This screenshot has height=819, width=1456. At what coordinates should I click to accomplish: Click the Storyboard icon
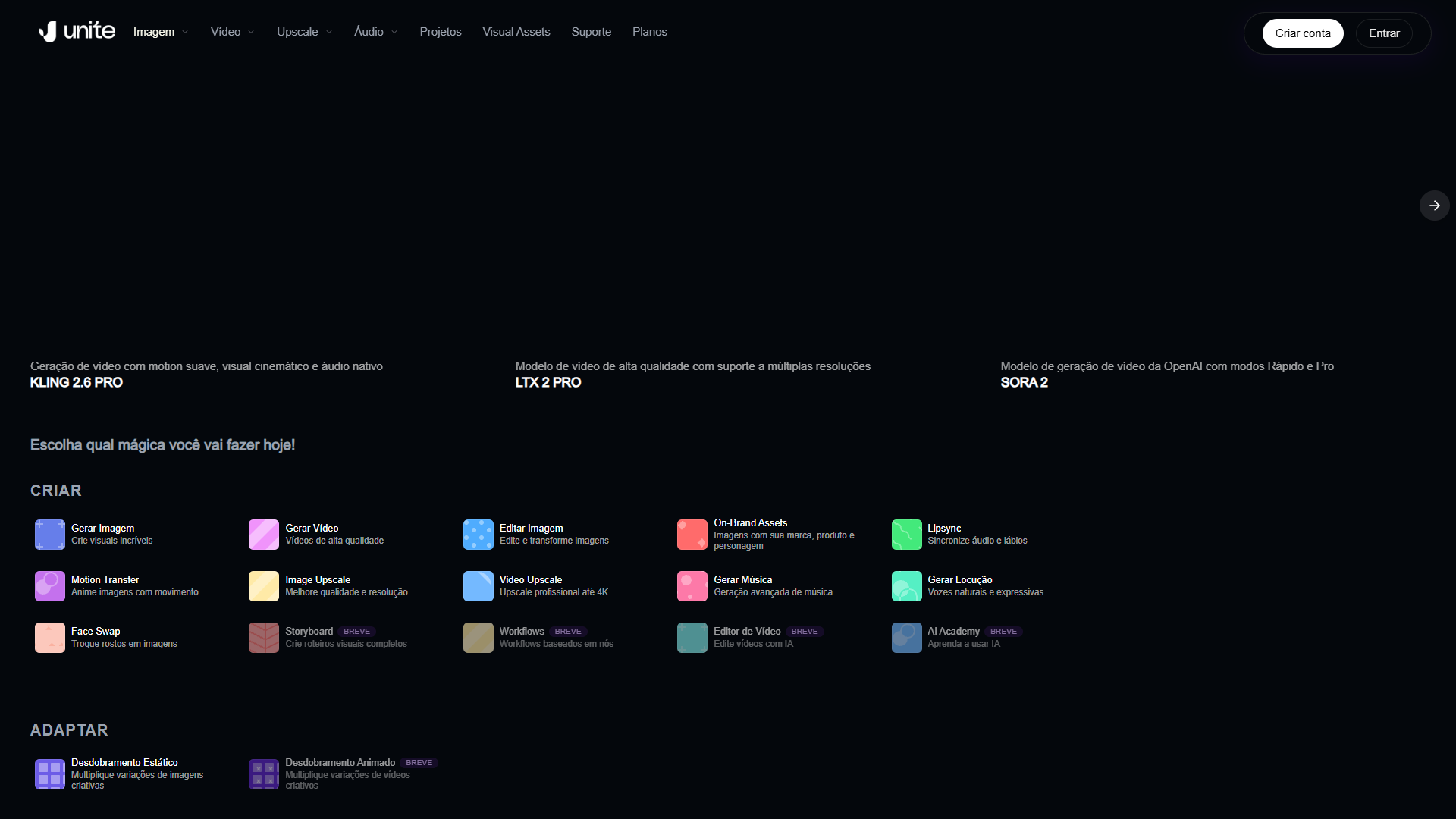(264, 638)
